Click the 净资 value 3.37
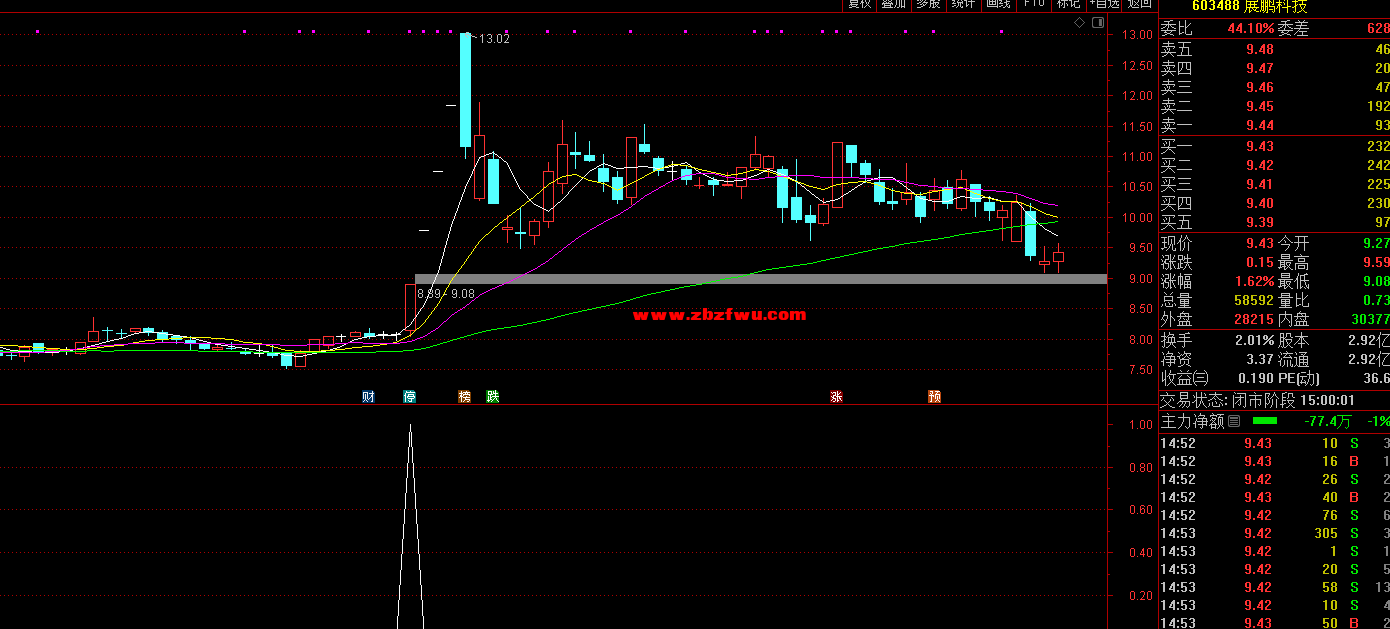Screen dimensions: 1390x629 pyautogui.click(x=1260, y=360)
